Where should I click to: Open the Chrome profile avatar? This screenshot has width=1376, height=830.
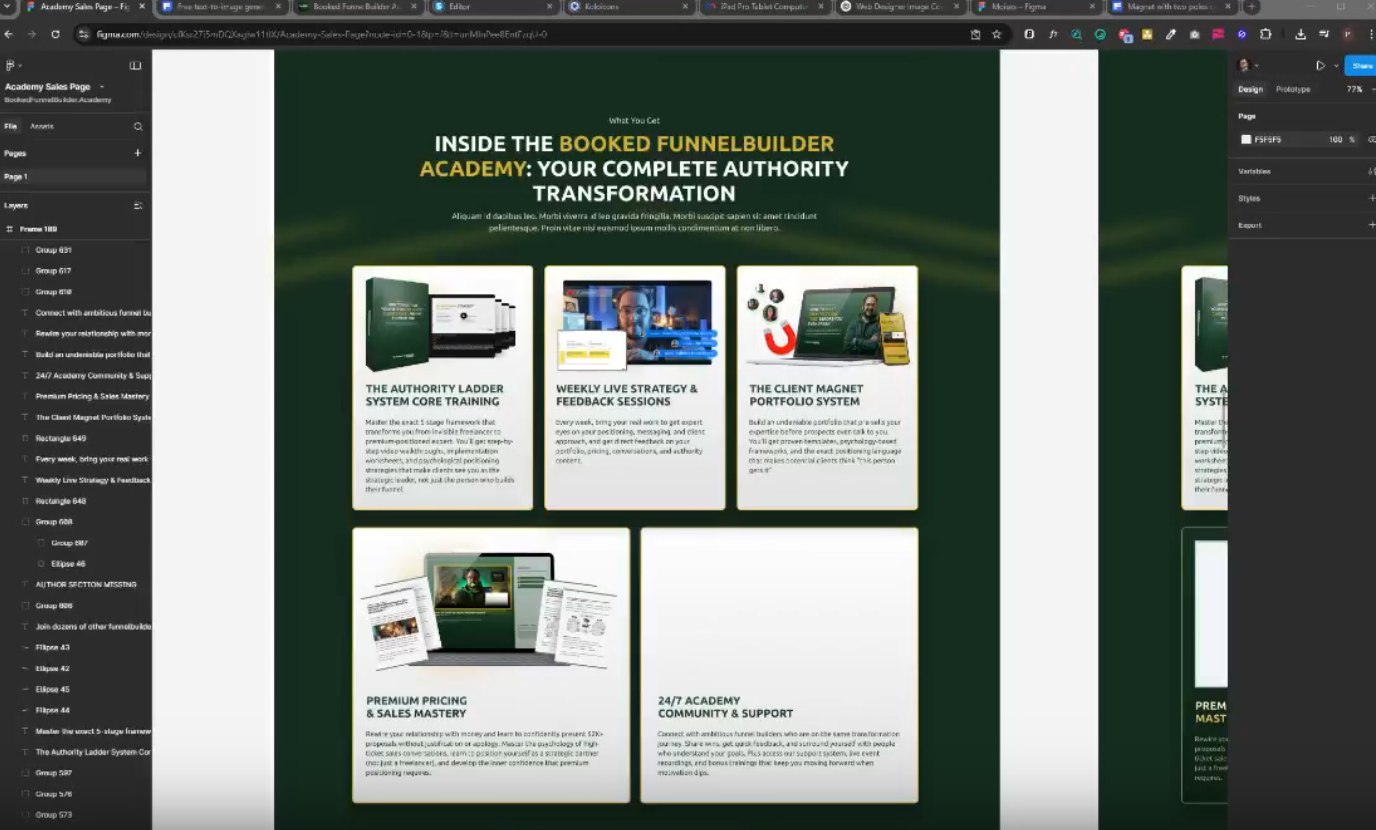pyautogui.click(x=1347, y=34)
